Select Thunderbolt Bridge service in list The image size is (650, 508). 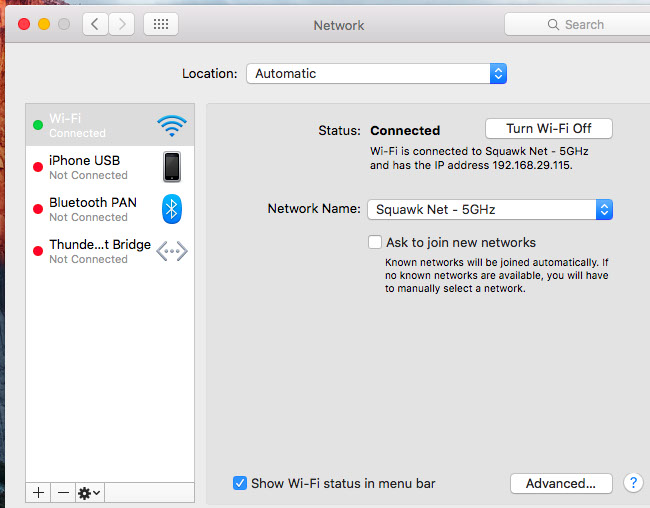(110, 250)
